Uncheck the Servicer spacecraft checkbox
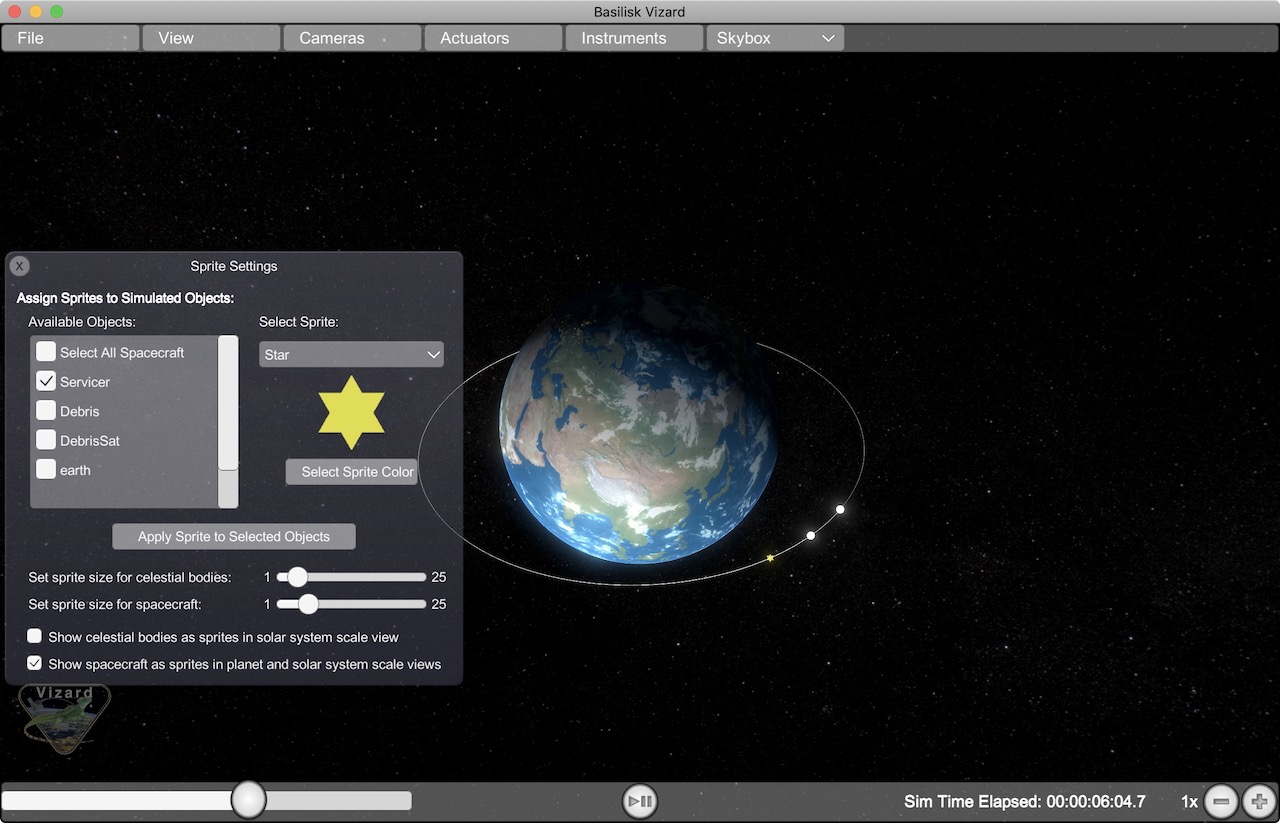Screen dimensions: 1280x823 pos(46,381)
